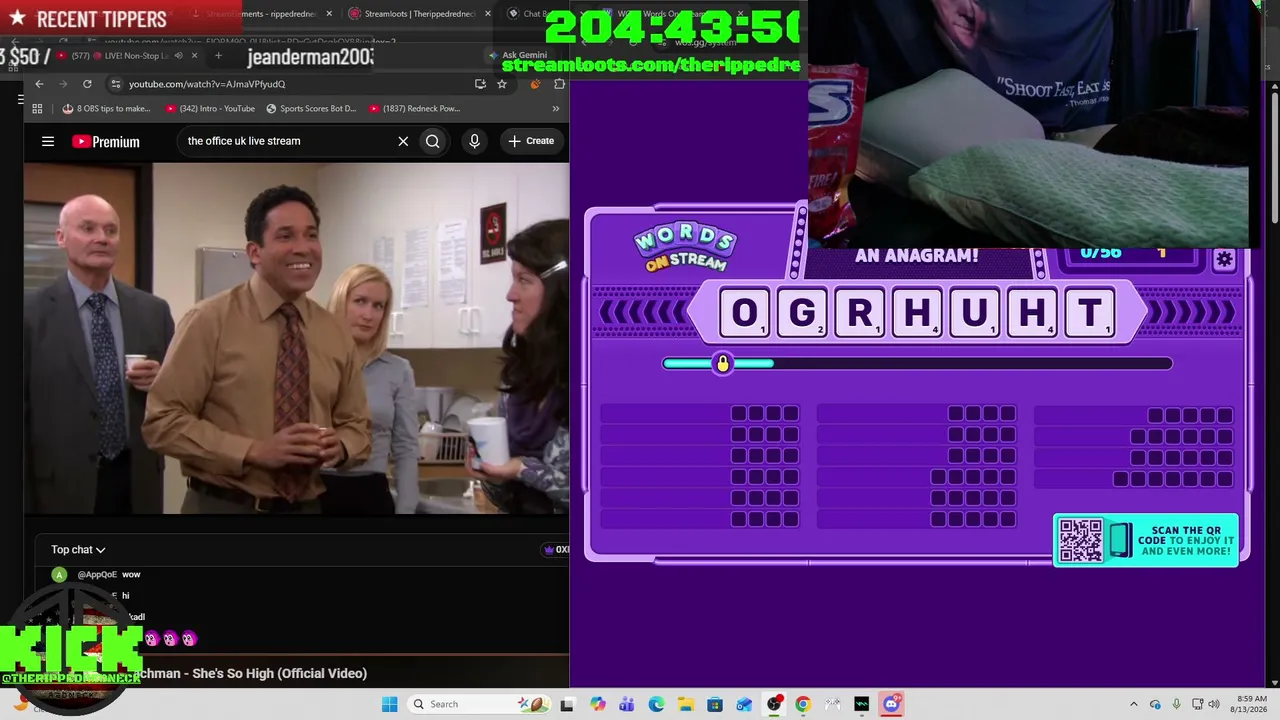Expand the Top chat dropdown
The height and width of the screenshot is (720, 1280).
78,549
